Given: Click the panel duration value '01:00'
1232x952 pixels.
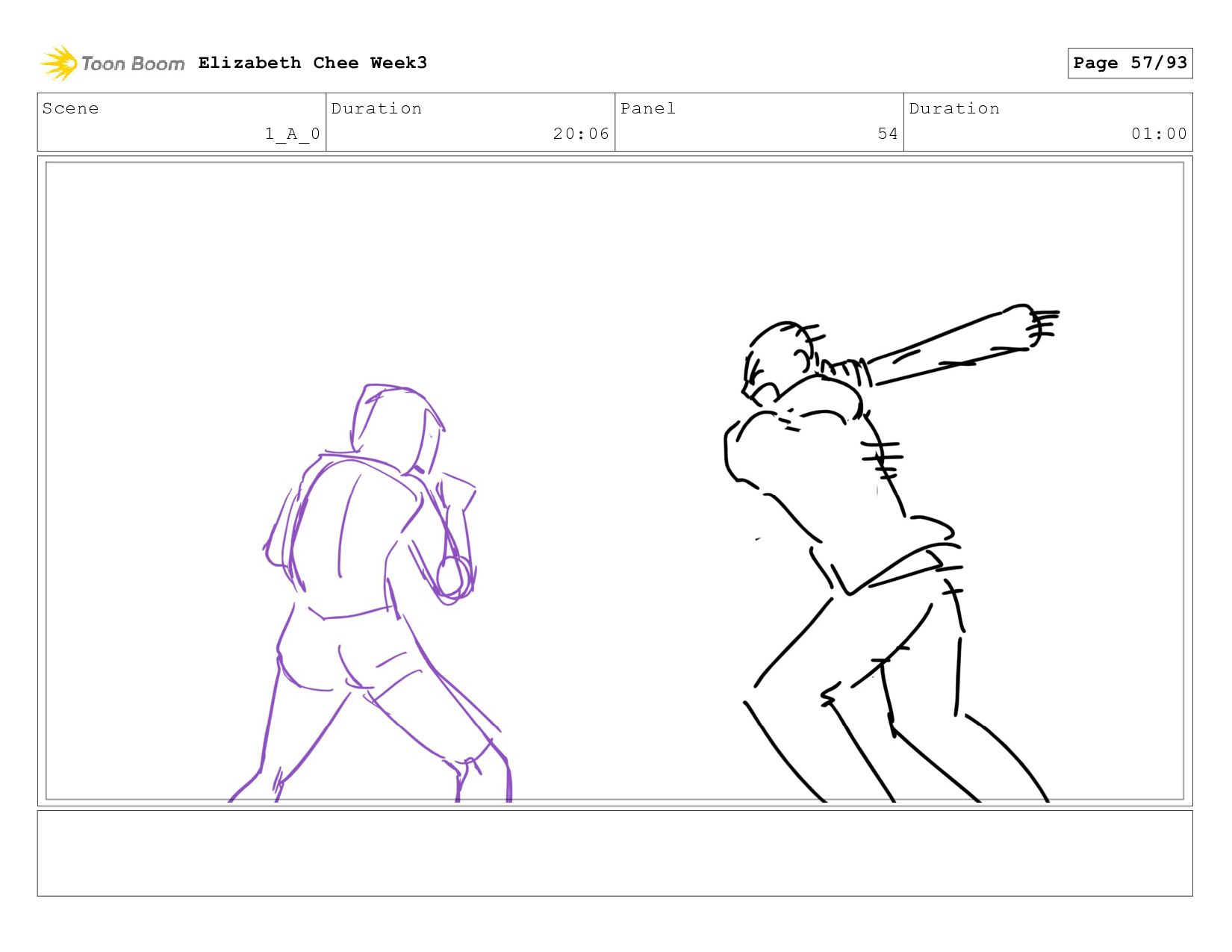Looking at the screenshot, I should click(1159, 134).
